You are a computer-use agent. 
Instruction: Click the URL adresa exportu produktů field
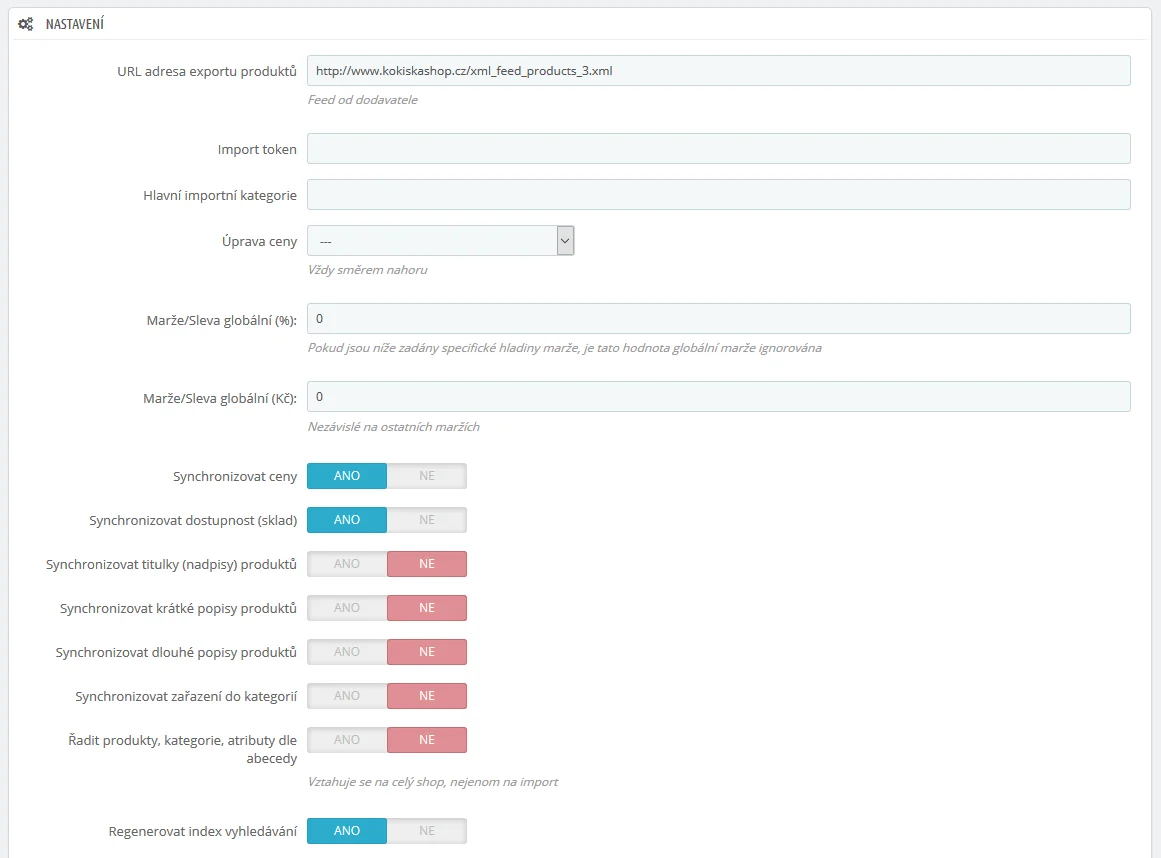(x=718, y=71)
